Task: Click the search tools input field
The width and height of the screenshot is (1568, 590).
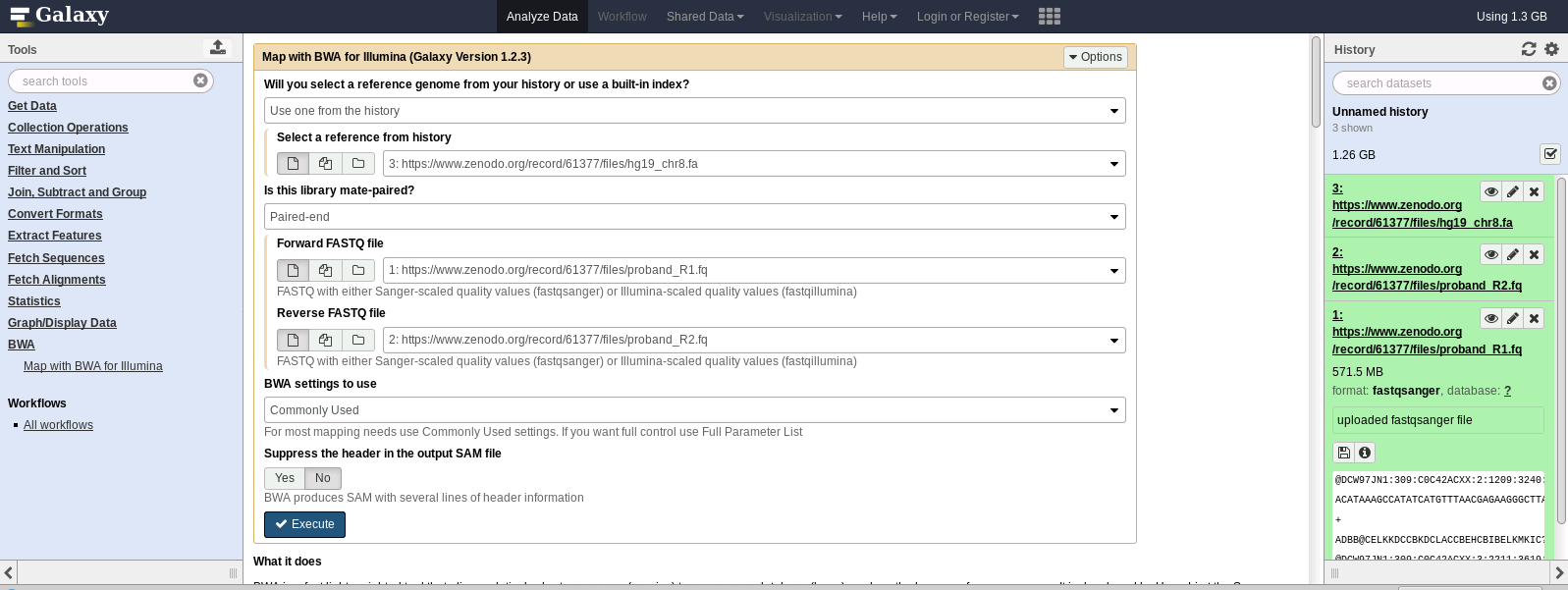Action: [x=103, y=80]
